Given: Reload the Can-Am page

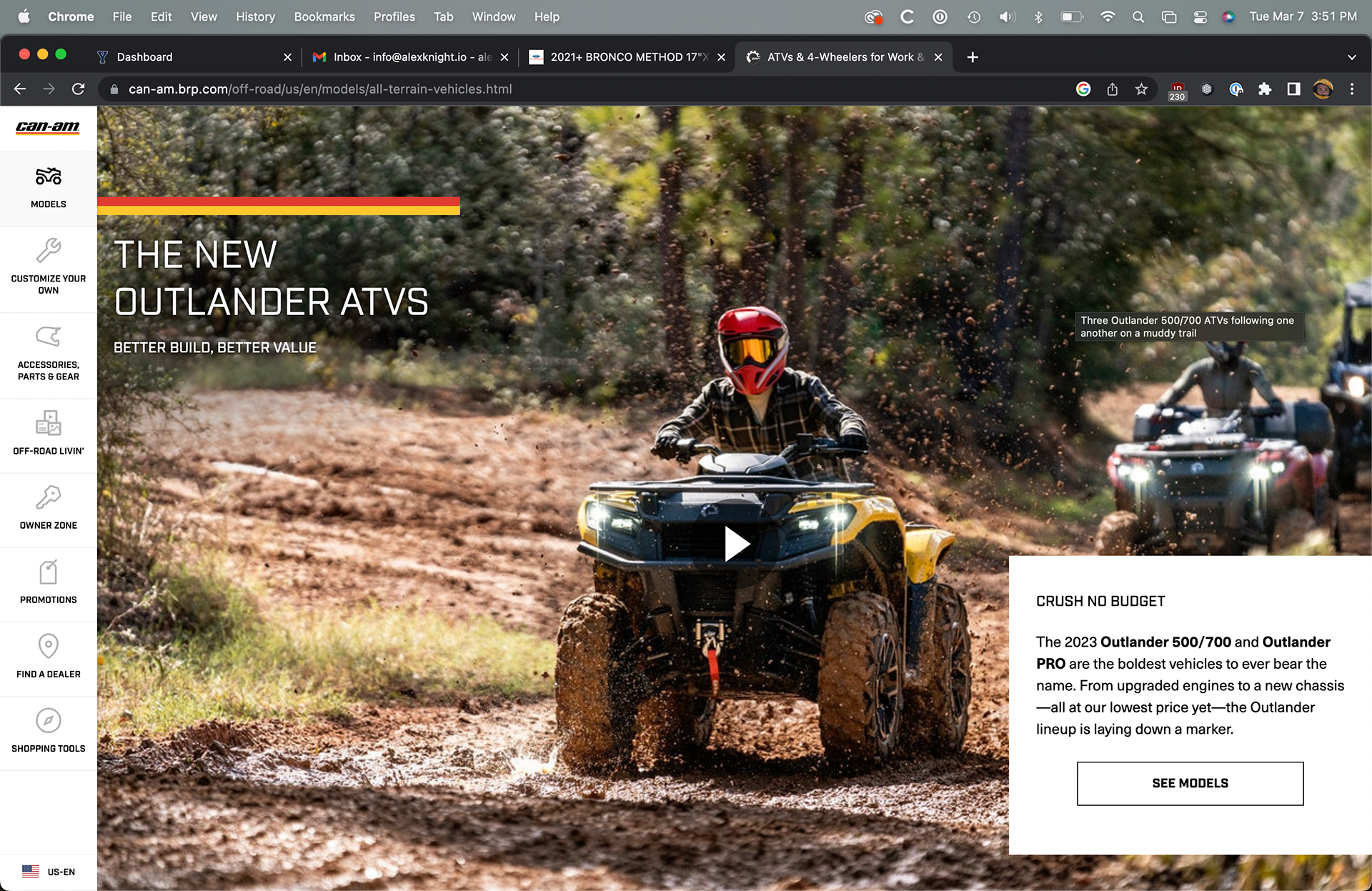Looking at the screenshot, I should pyautogui.click(x=78, y=89).
